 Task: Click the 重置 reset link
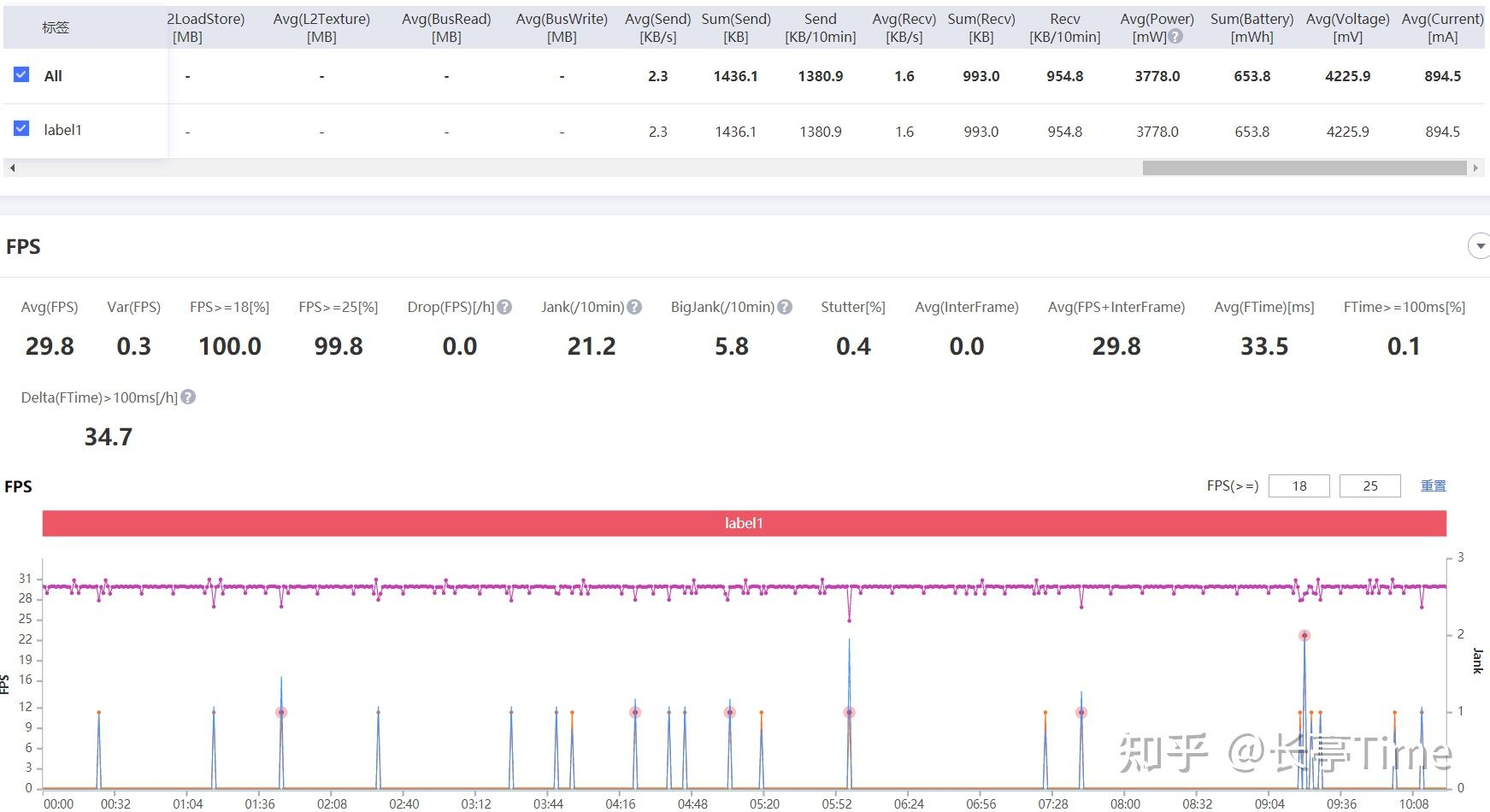click(x=1433, y=485)
